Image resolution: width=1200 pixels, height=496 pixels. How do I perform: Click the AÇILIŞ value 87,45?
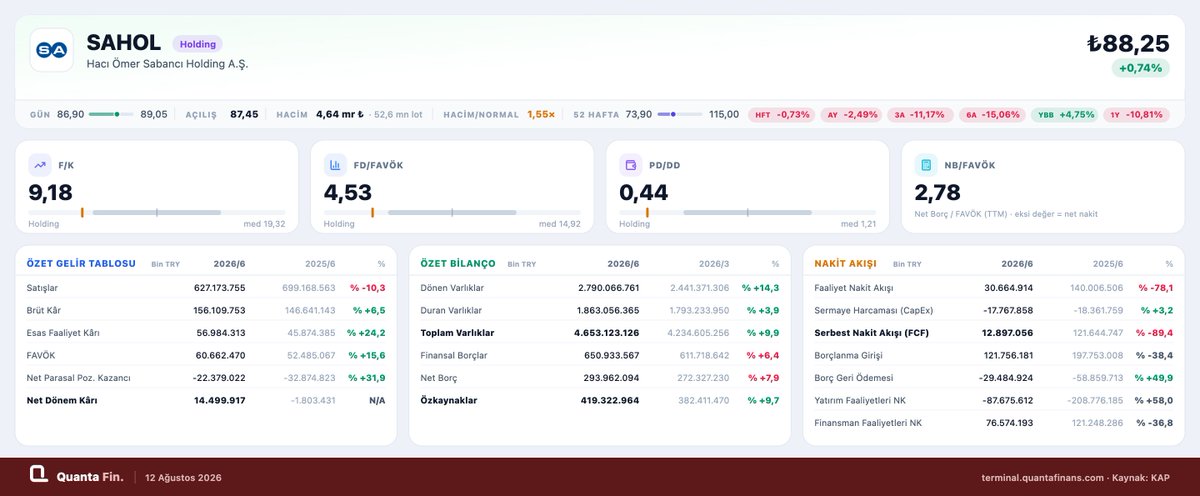[244, 114]
